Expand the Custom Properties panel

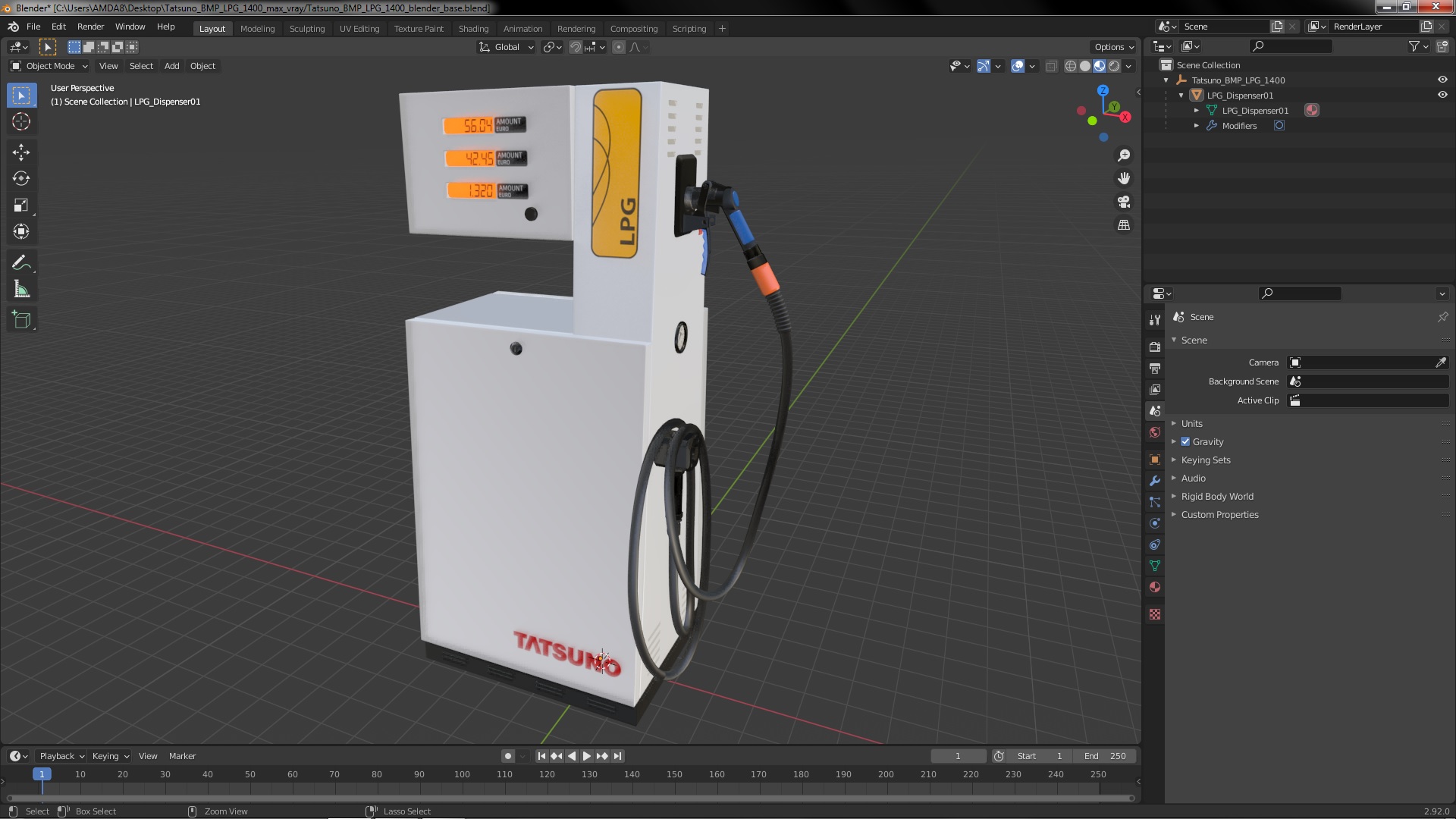[1219, 514]
